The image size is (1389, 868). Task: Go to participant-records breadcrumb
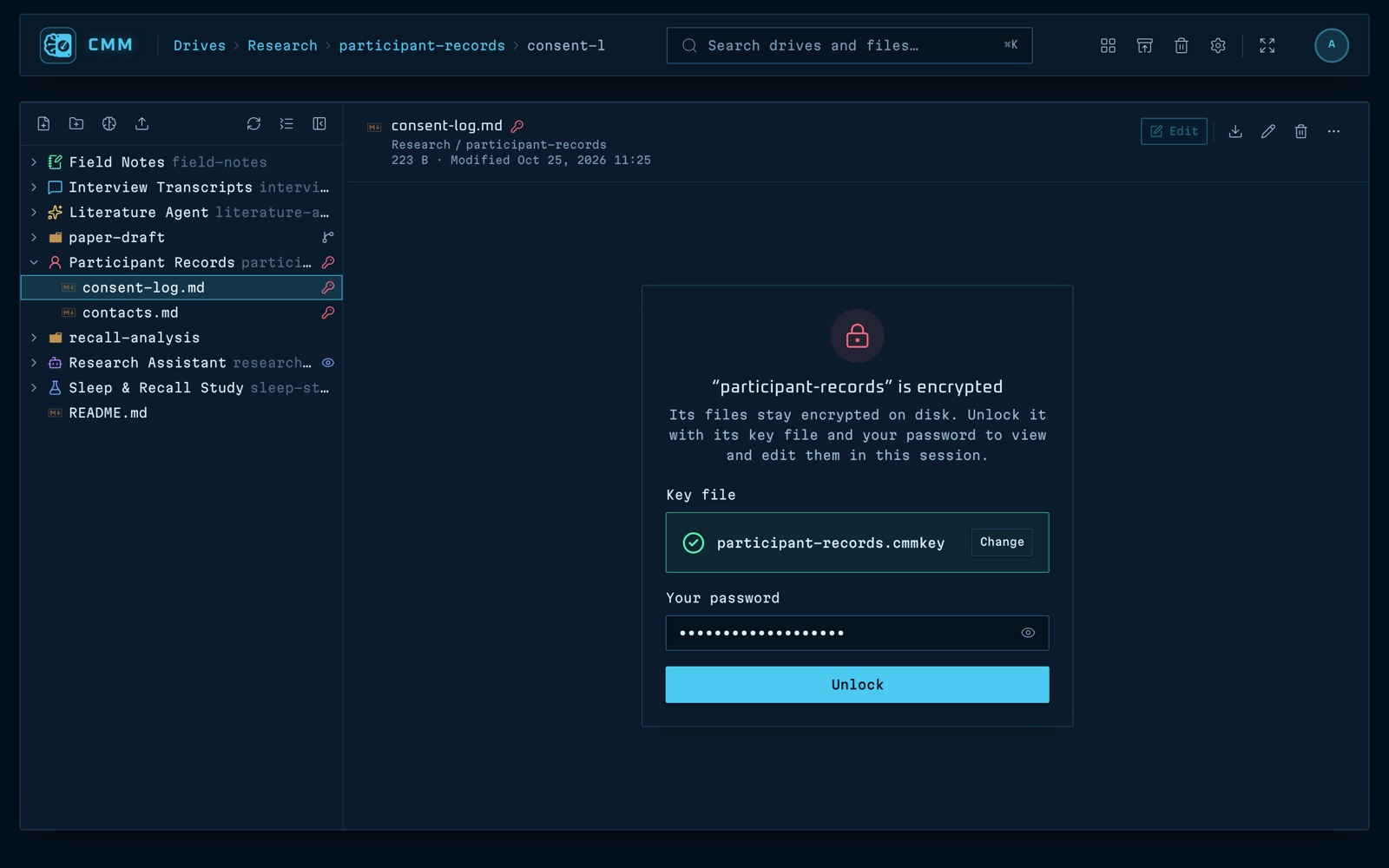(421, 45)
